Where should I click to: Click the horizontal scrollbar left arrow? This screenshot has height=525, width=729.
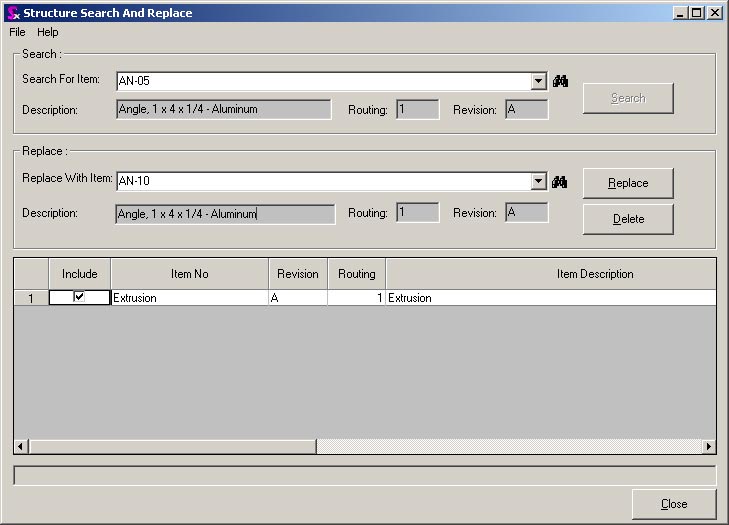(x=21, y=447)
